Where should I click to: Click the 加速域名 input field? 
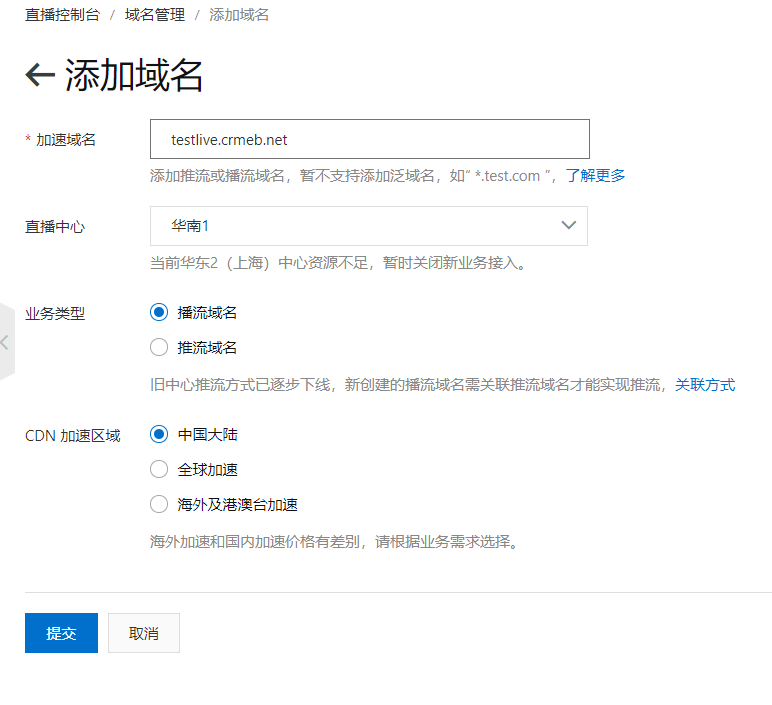370,139
